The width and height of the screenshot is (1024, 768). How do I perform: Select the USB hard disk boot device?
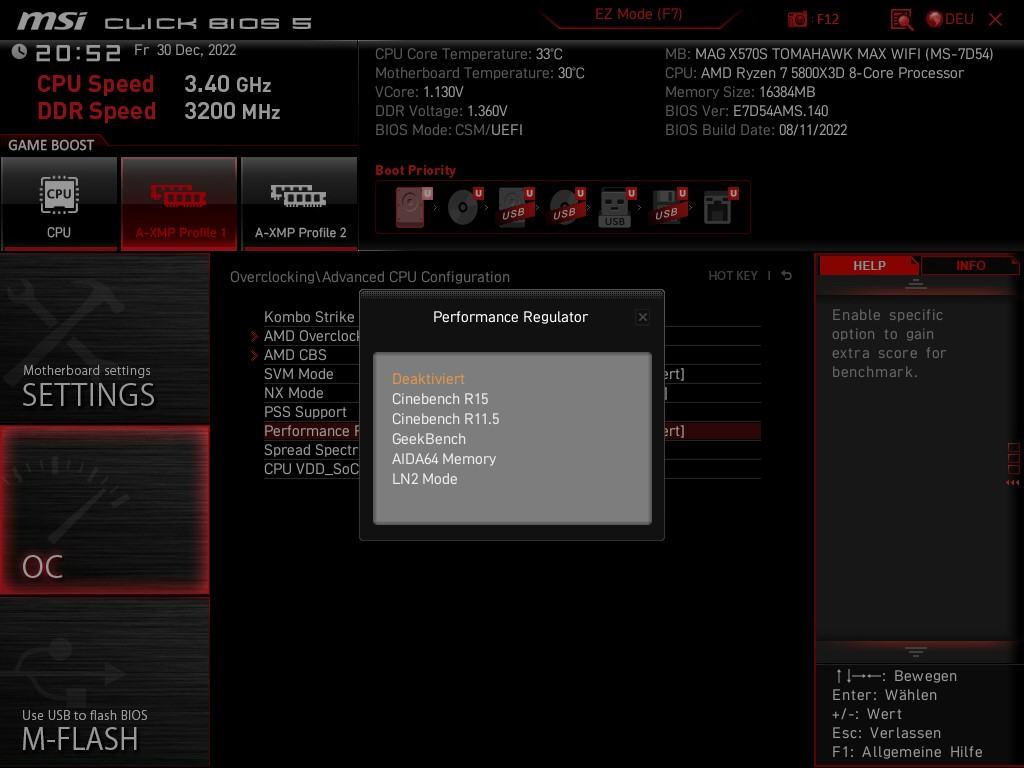(515, 207)
